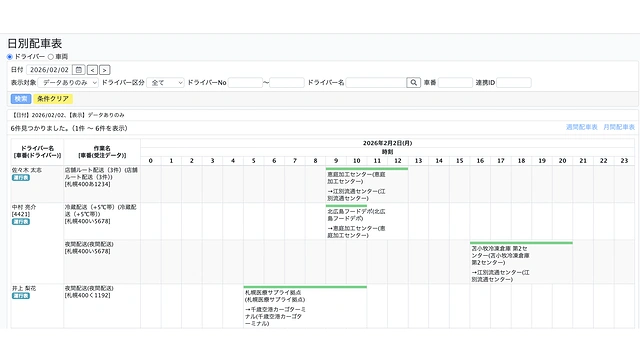Click the 恵庭加工センター to 江別流通センター schedule block
This screenshot has width=640, height=362.
tap(367, 185)
